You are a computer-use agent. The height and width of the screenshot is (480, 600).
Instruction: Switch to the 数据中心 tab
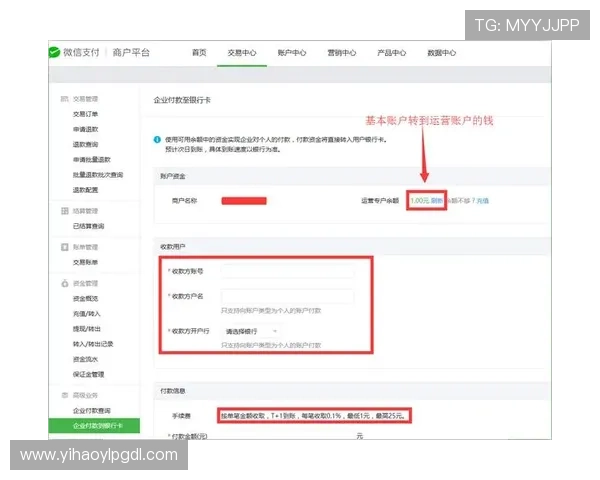pyautogui.click(x=442, y=53)
